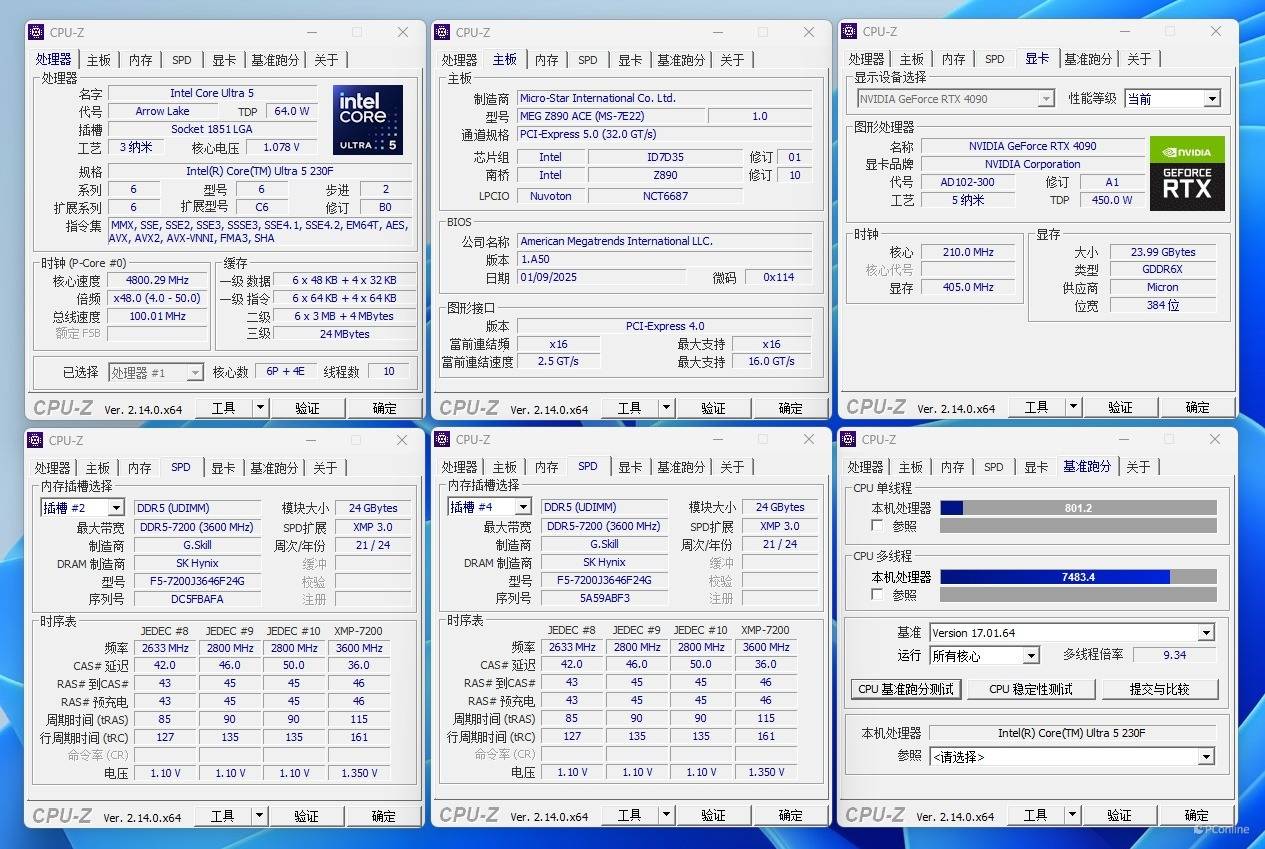
Task: Click the 6P + 4E core count value
Action: pos(285,371)
